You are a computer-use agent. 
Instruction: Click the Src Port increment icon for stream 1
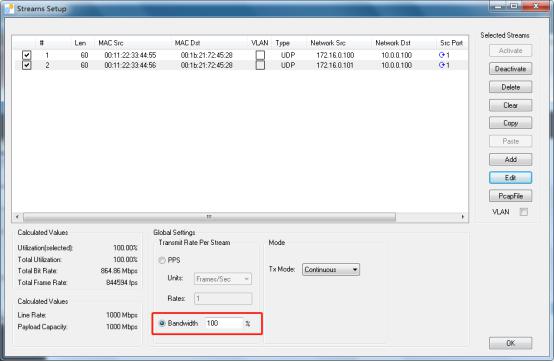coord(441,55)
